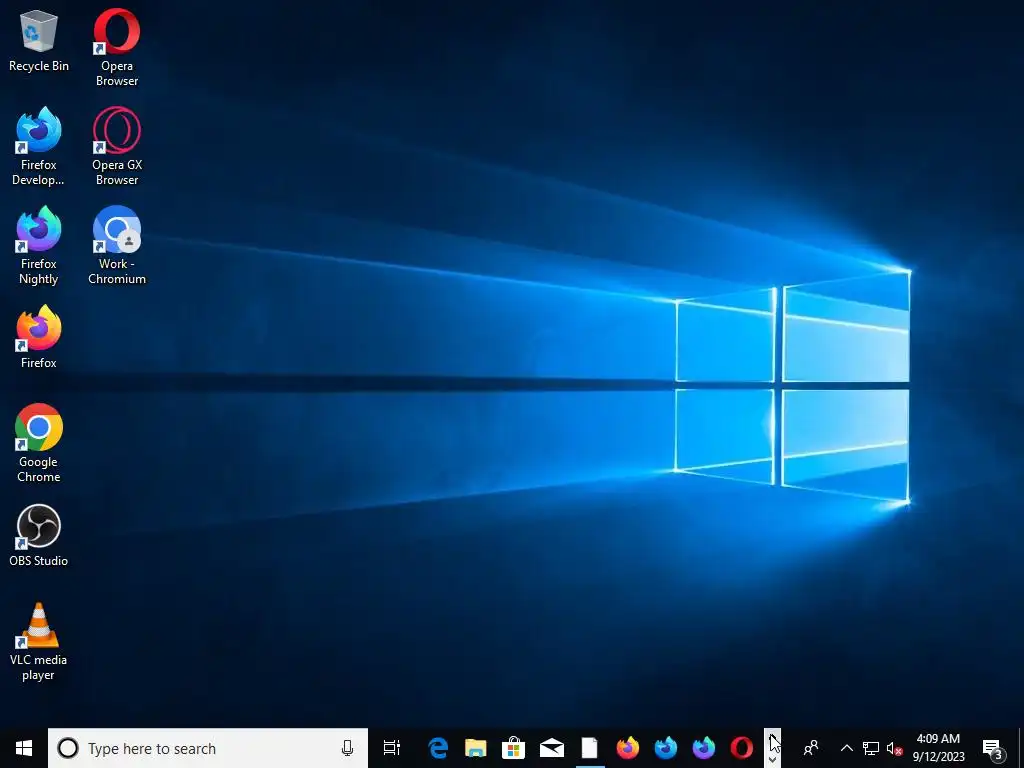Click the Cortana circle in search box
This screenshot has height=768, width=1024.
pos(68,748)
